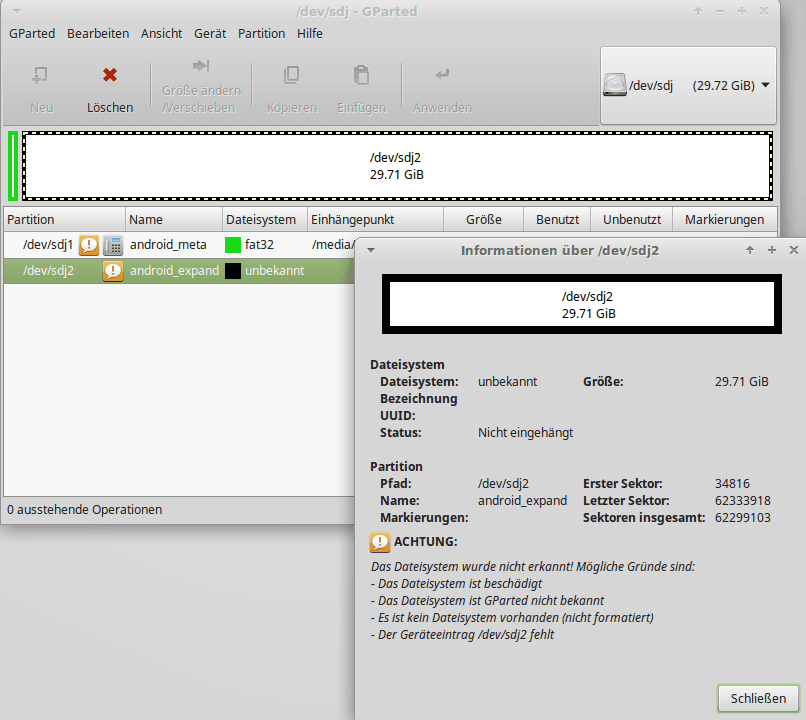The image size is (806, 720).
Task: Click the line Der Geräteeintrag /dev/sdj2 fehlt
Action: pyautogui.click(x=463, y=635)
